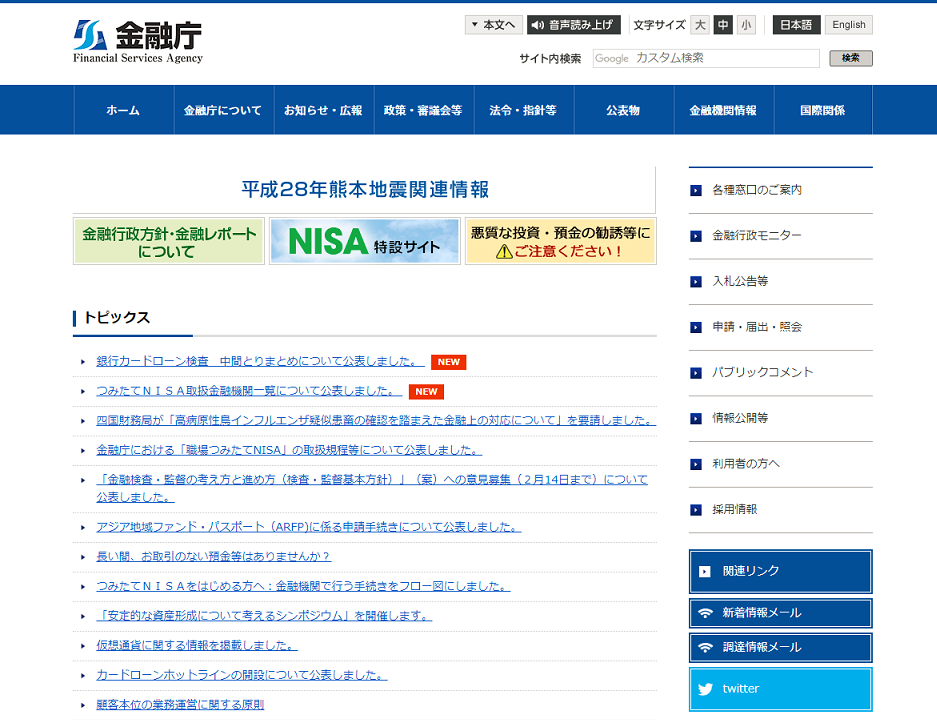The width and height of the screenshot is (937, 720).
Task: Set text size to large (大)
Action: point(700,25)
